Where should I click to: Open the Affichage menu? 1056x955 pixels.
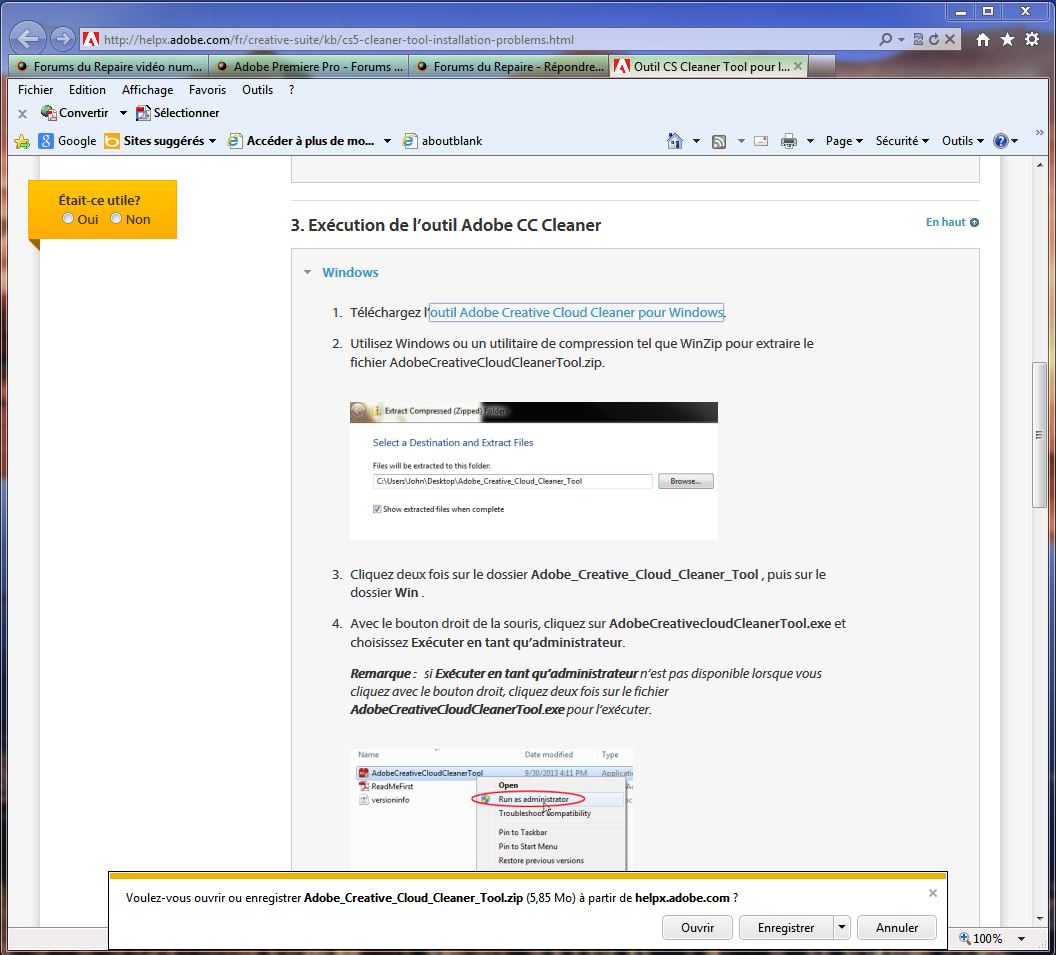click(147, 90)
